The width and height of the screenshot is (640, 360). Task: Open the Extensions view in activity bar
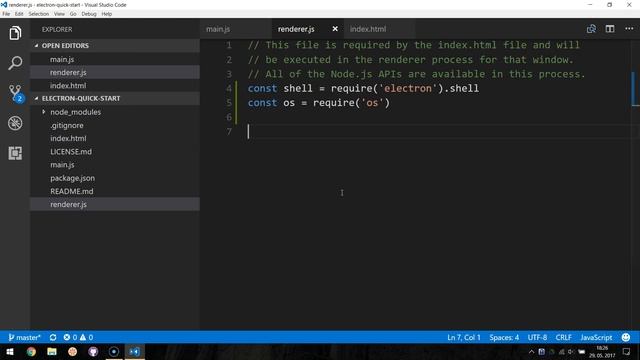pos(15,153)
